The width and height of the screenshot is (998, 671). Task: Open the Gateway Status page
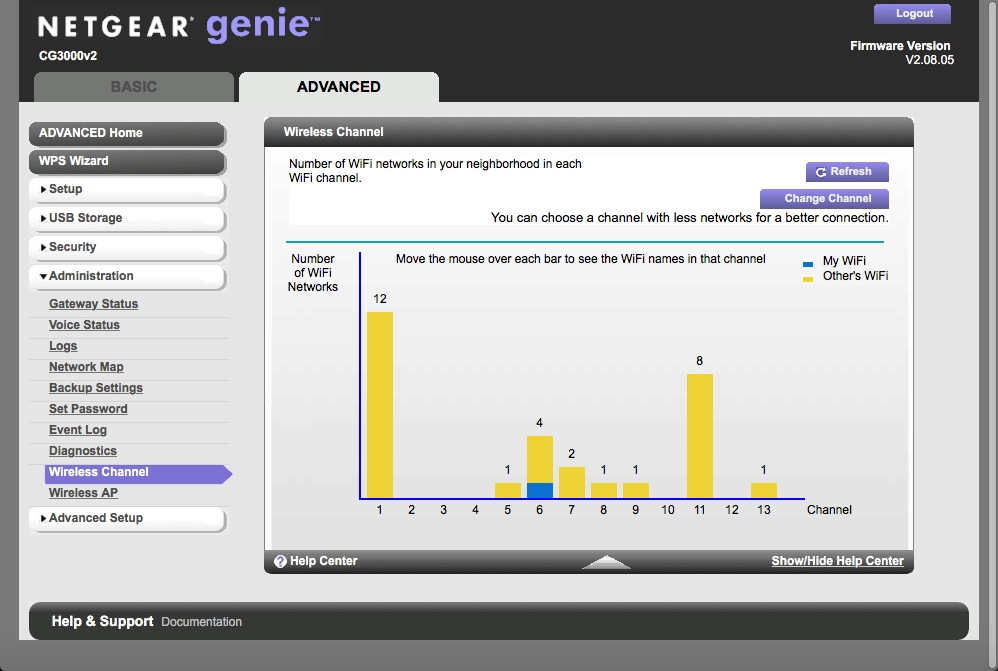(93, 304)
